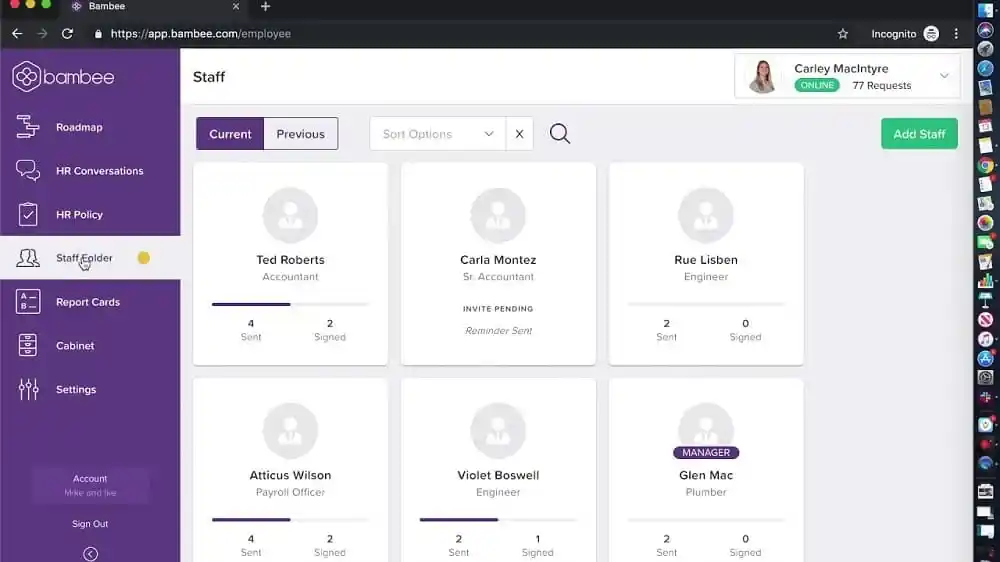The width and height of the screenshot is (1000, 562).
Task: Switch to the Previous staff toggle
Action: point(301,134)
